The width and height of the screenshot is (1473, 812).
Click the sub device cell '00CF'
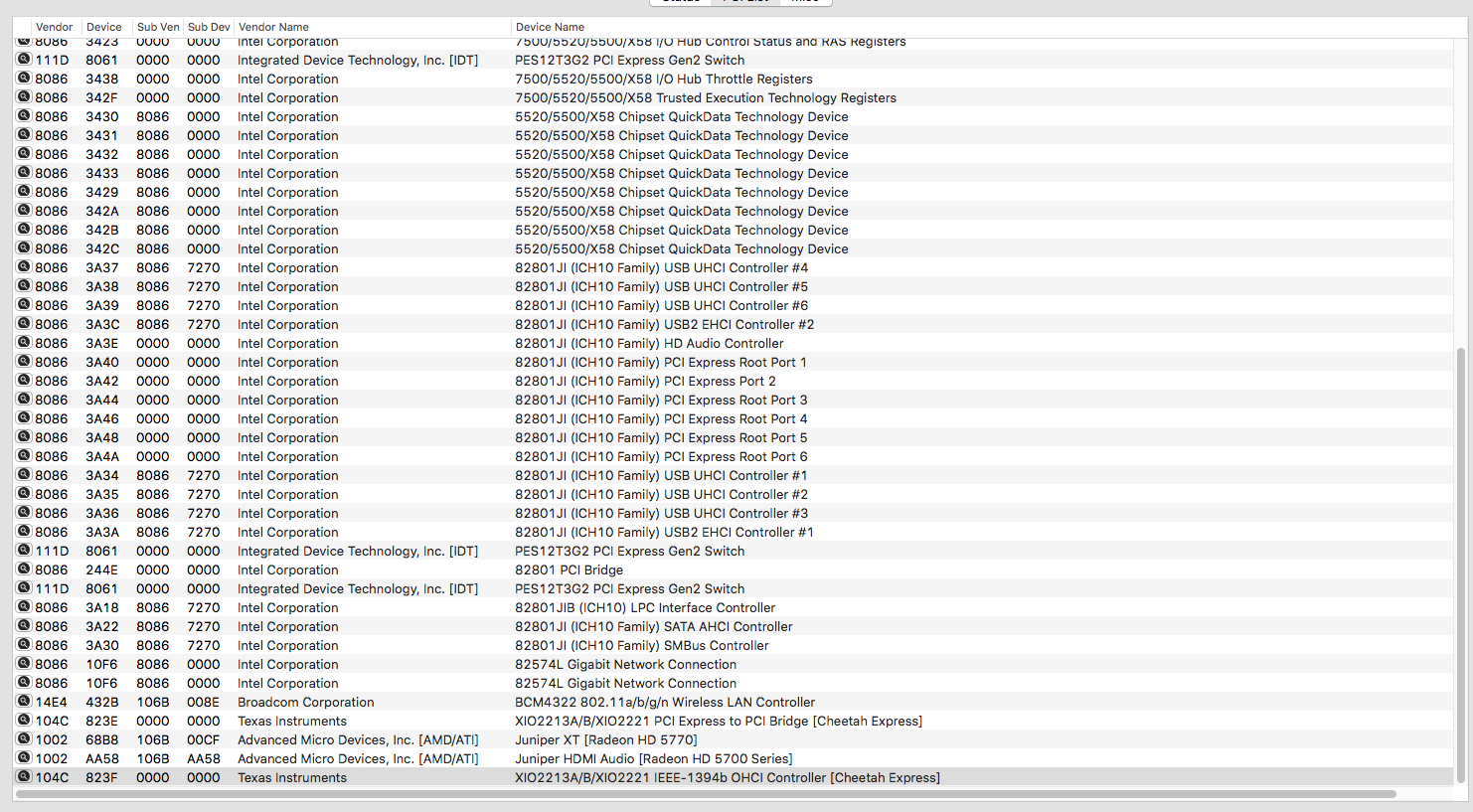[x=203, y=739]
